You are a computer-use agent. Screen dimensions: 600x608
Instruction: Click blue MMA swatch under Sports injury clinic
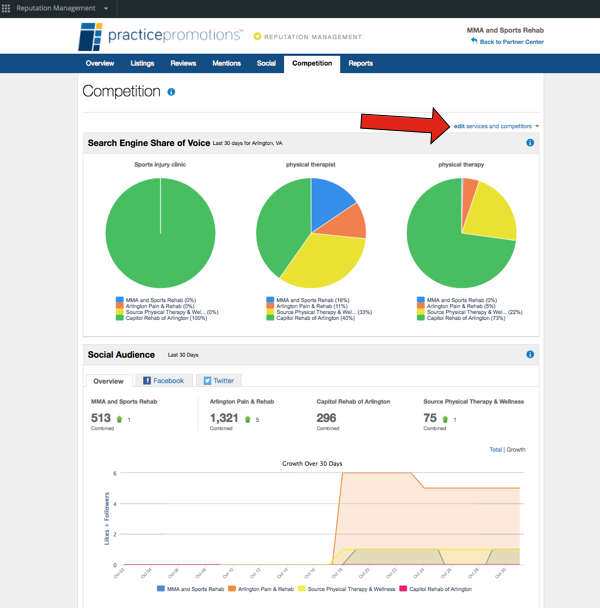(x=119, y=300)
